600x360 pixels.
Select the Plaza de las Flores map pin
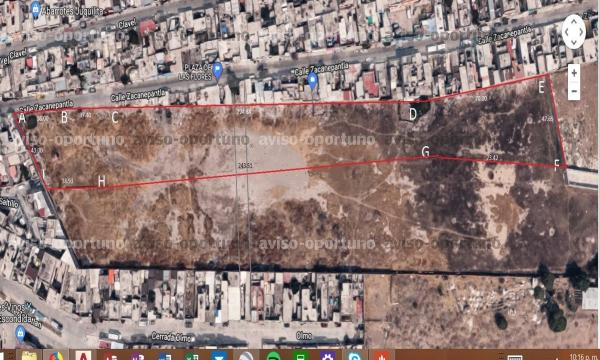click(218, 70)
